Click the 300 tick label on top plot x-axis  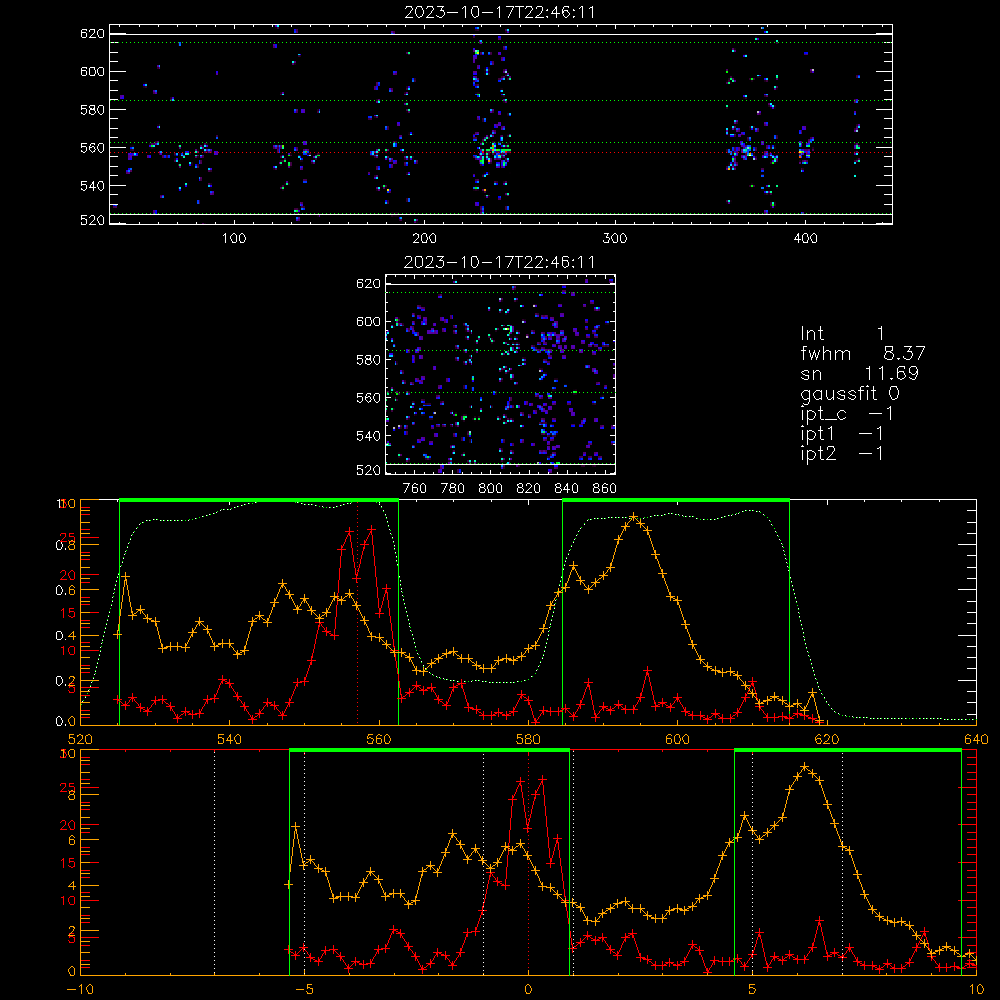pos(615,239)
